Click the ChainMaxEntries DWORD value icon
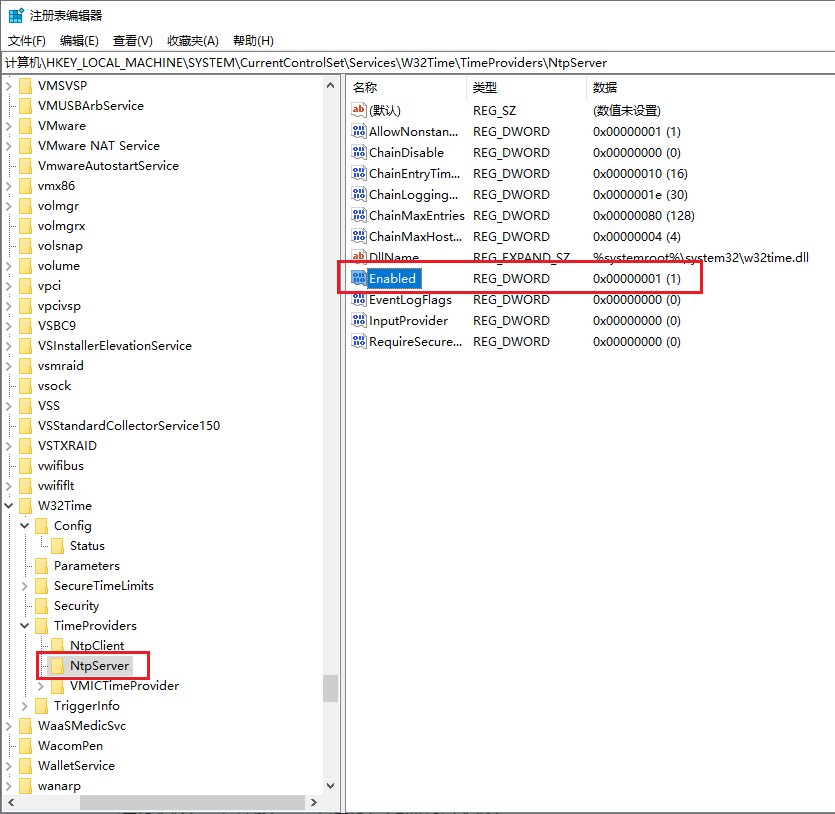This screenshot has width=835, height=814. pyautogui.click(x=359, y=215)
